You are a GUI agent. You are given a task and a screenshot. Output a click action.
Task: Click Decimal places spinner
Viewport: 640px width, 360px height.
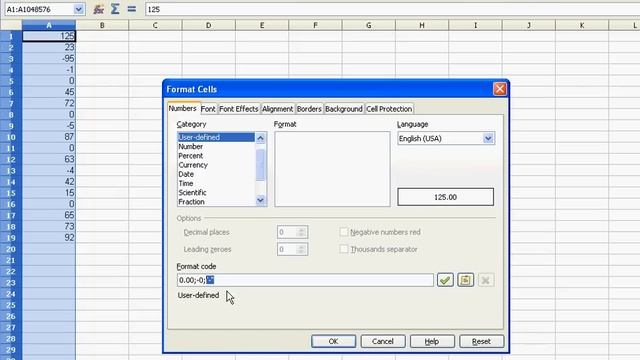[302, 232]
